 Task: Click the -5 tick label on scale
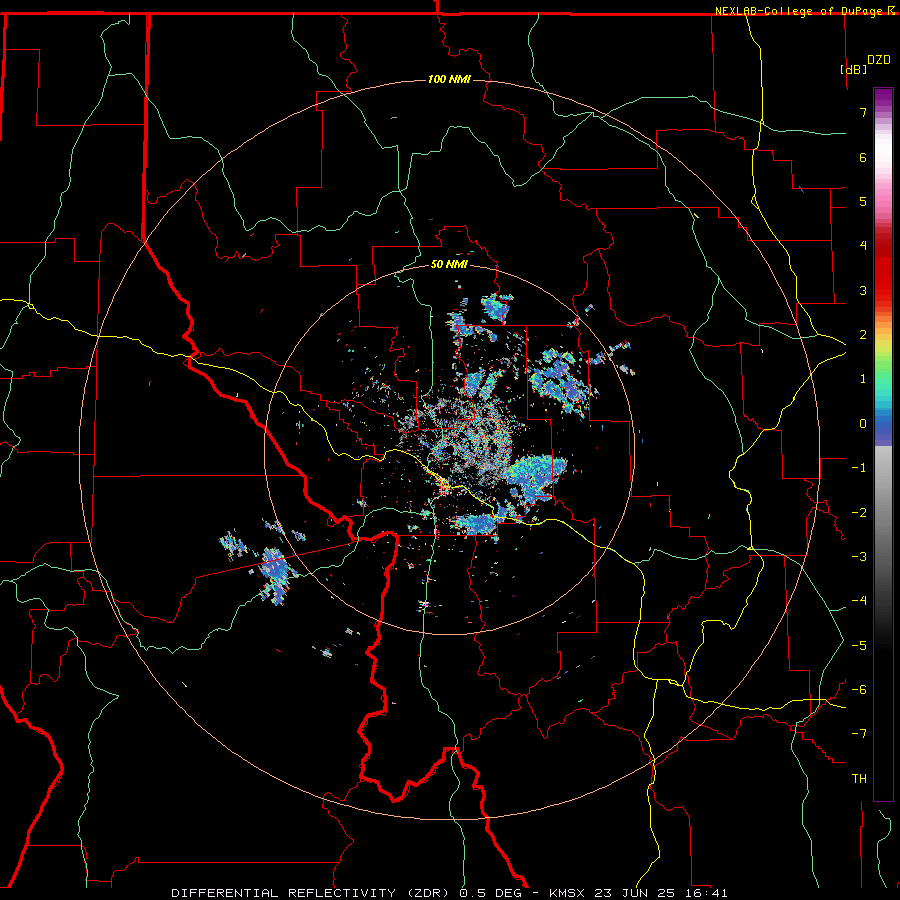(x=859, y=646)
